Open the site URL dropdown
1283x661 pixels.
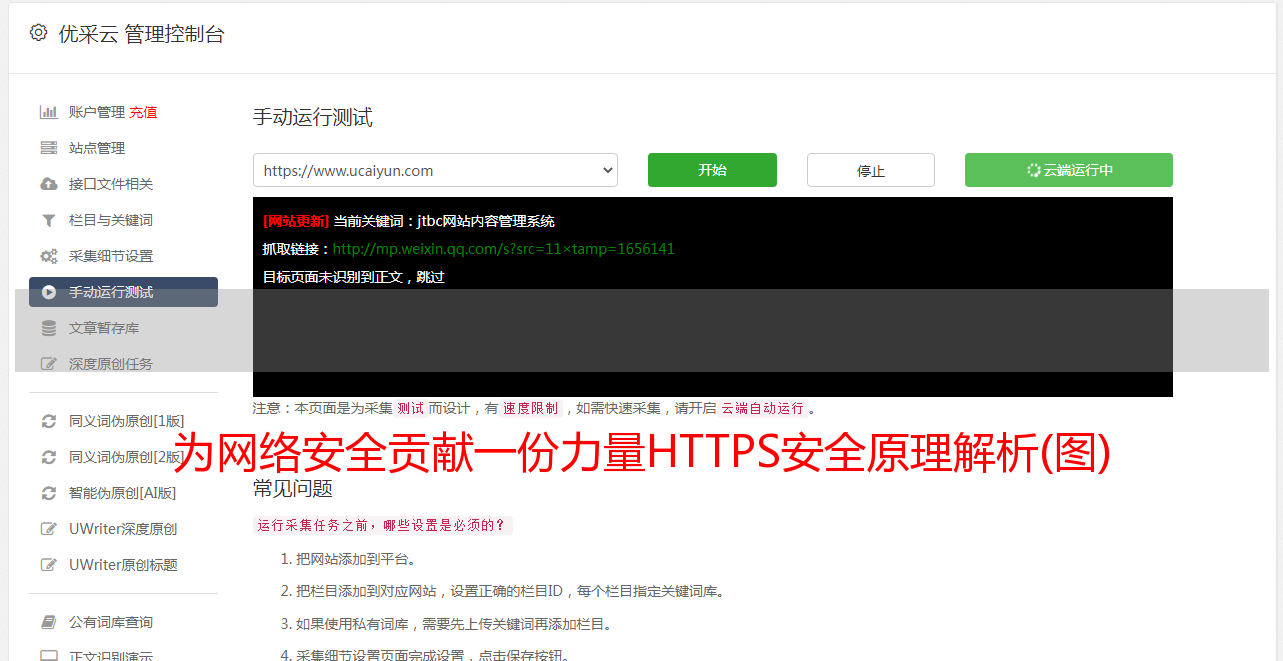[x=435, y=170]
